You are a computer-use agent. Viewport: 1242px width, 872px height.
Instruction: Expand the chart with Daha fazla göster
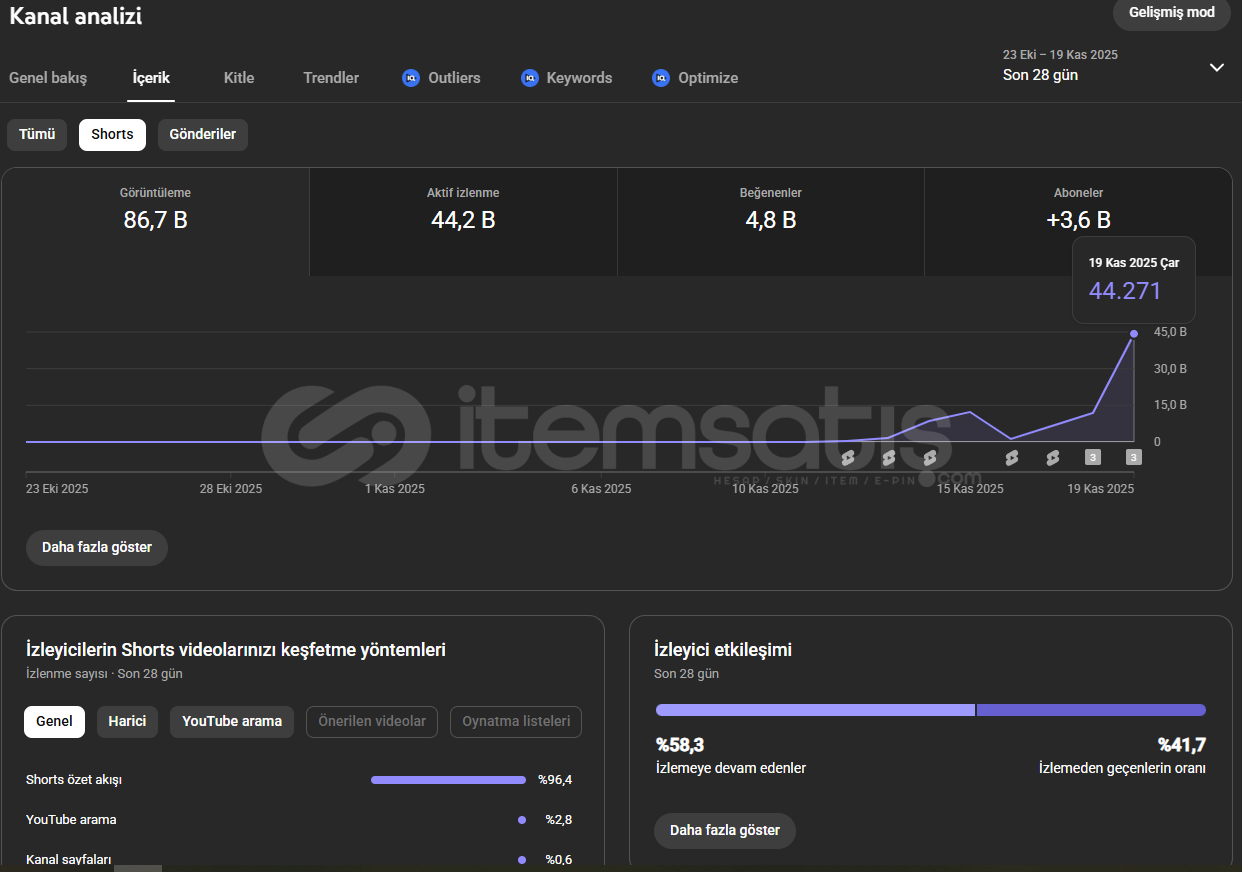click(x=97, y=548)
